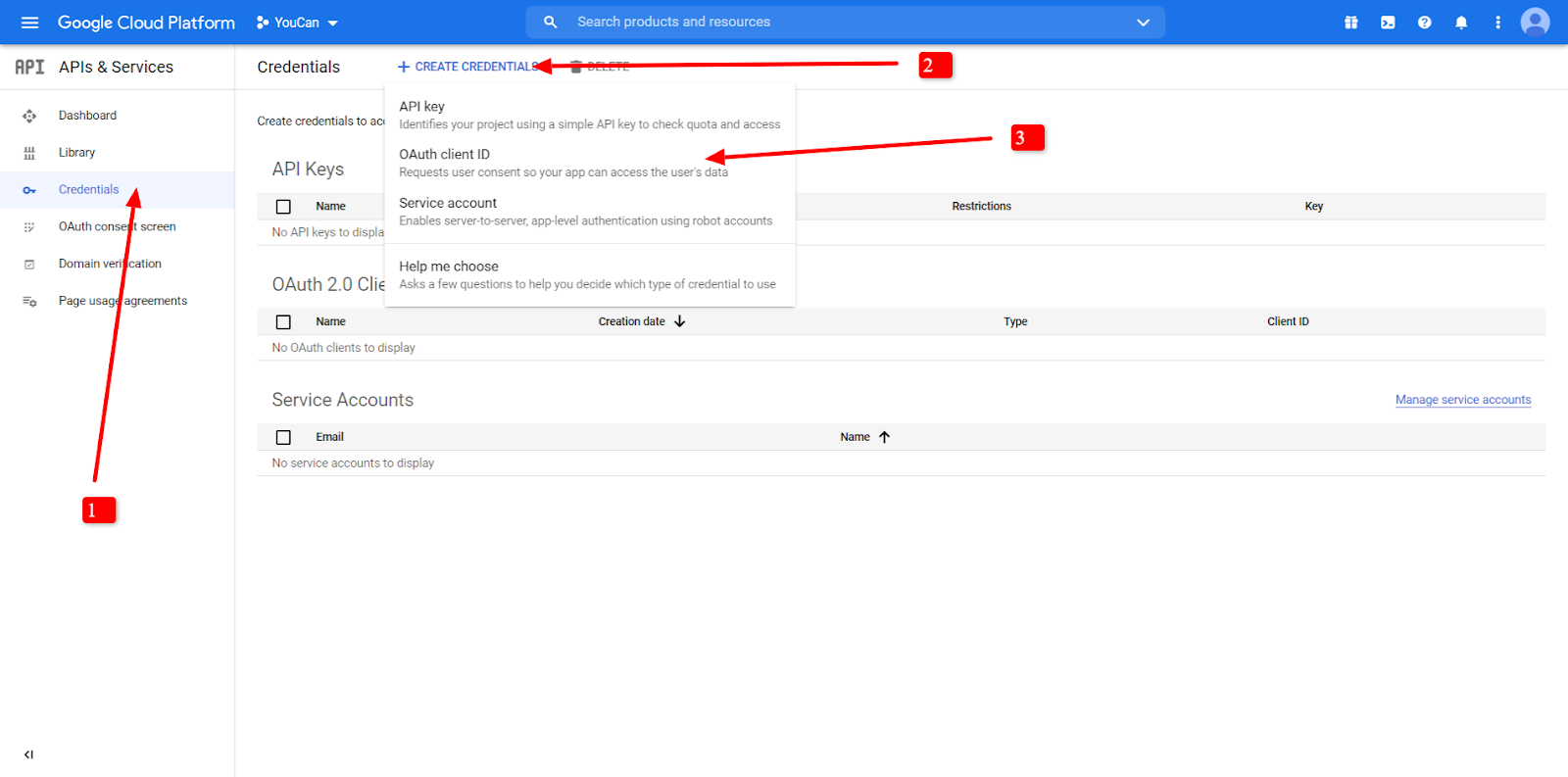This screenshot has width=1568, height=777.
Task: Click the OAuth clients table Name header
Action: click(x=330, y=321)
